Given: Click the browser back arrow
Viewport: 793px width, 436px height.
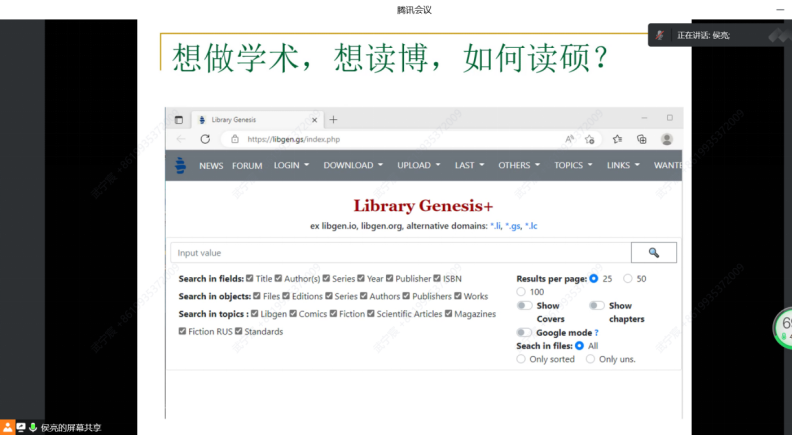Looking at the screenshot, I should tap(181, 139).
